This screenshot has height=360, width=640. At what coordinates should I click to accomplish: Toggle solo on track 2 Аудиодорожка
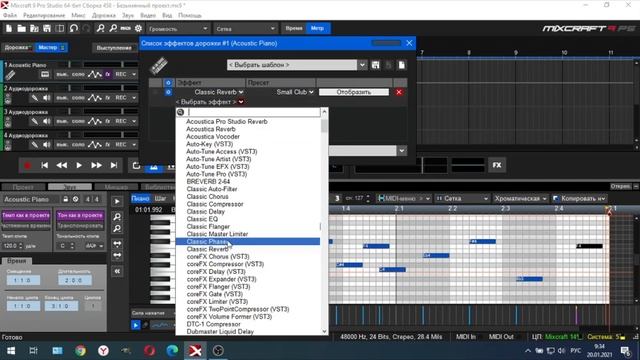[x=78, y=98]
